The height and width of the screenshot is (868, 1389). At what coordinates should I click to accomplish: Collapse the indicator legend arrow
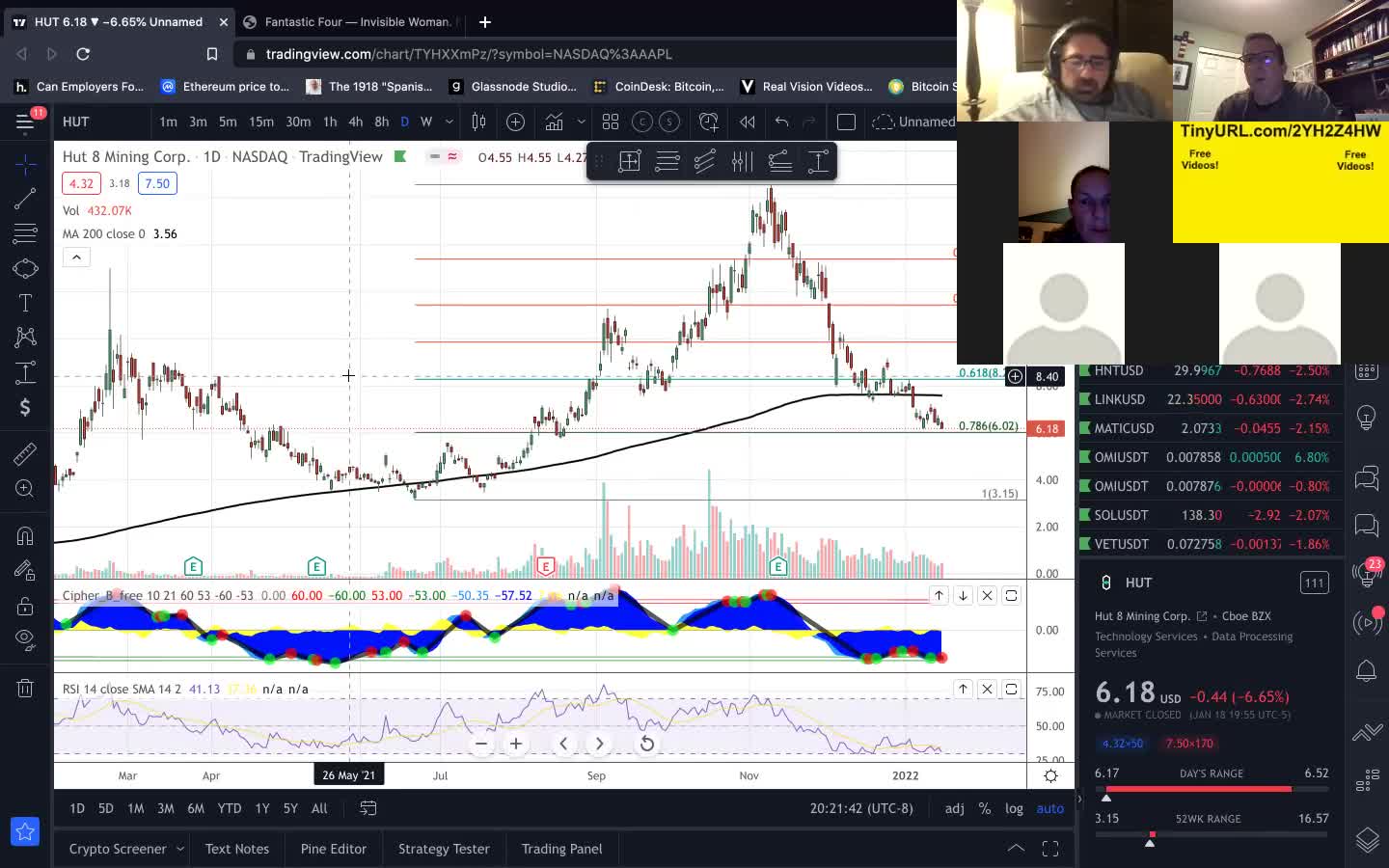click(76, 257)
